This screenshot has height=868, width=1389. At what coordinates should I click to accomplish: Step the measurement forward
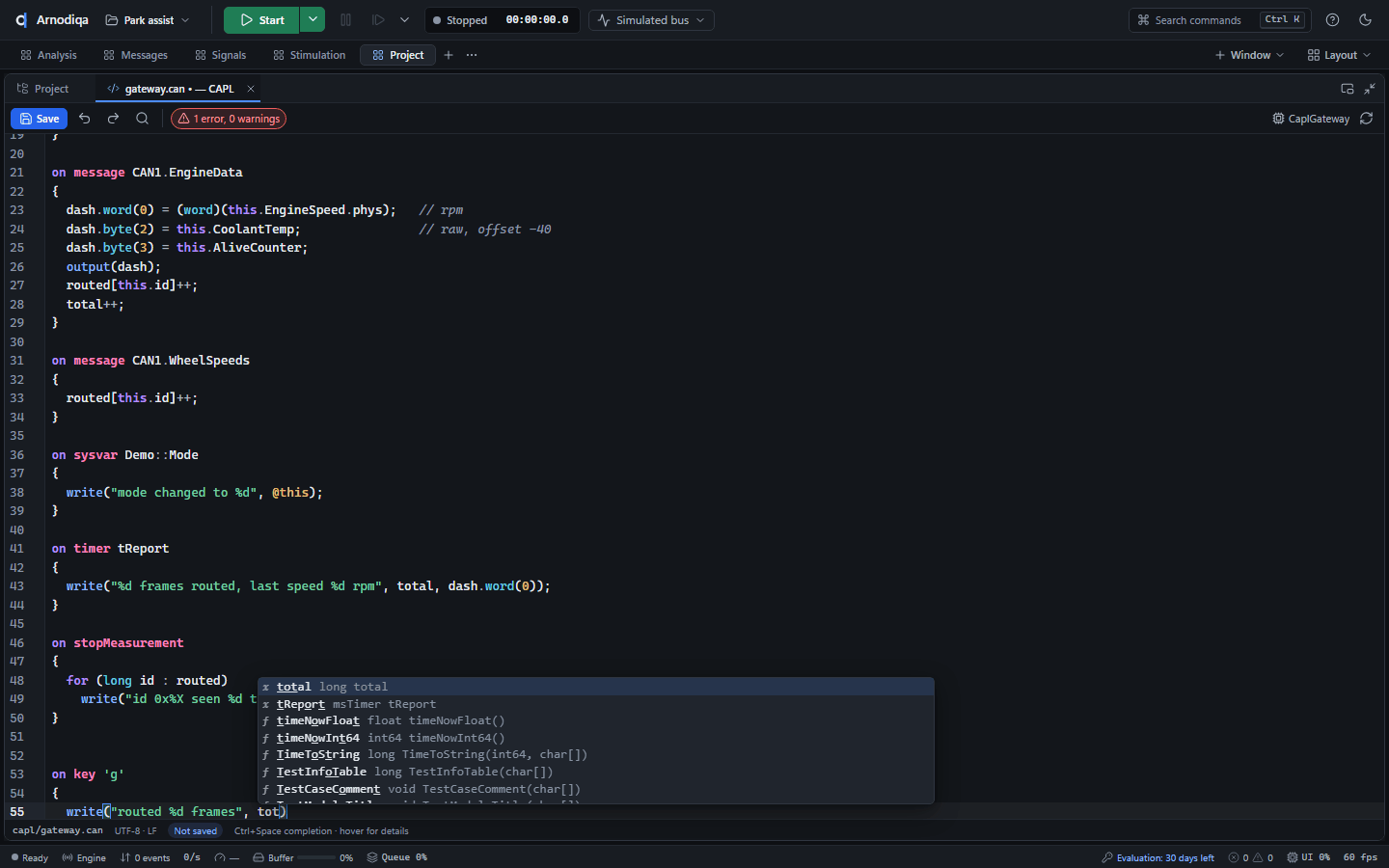(x=378, y=20)
